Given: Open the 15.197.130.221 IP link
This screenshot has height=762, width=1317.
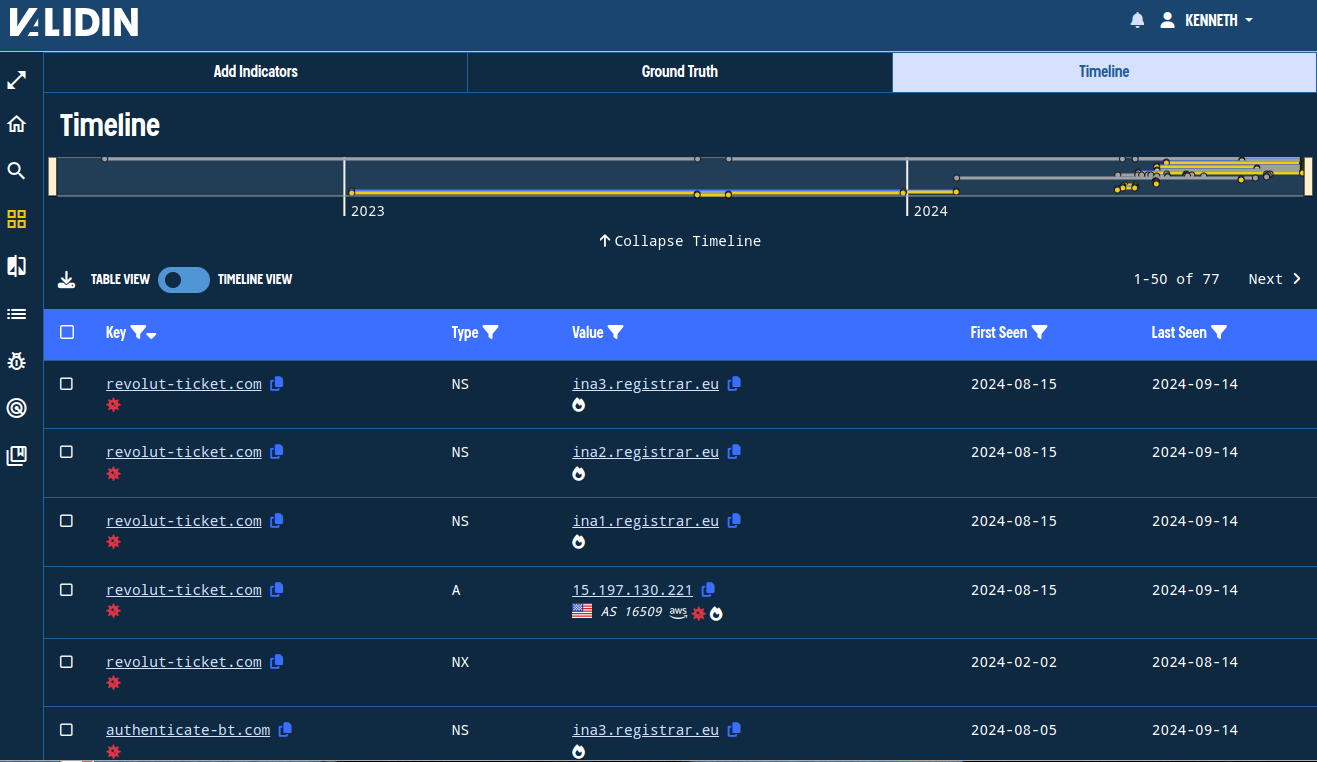Looking at the screenshot, I should (x=632, y=590).
